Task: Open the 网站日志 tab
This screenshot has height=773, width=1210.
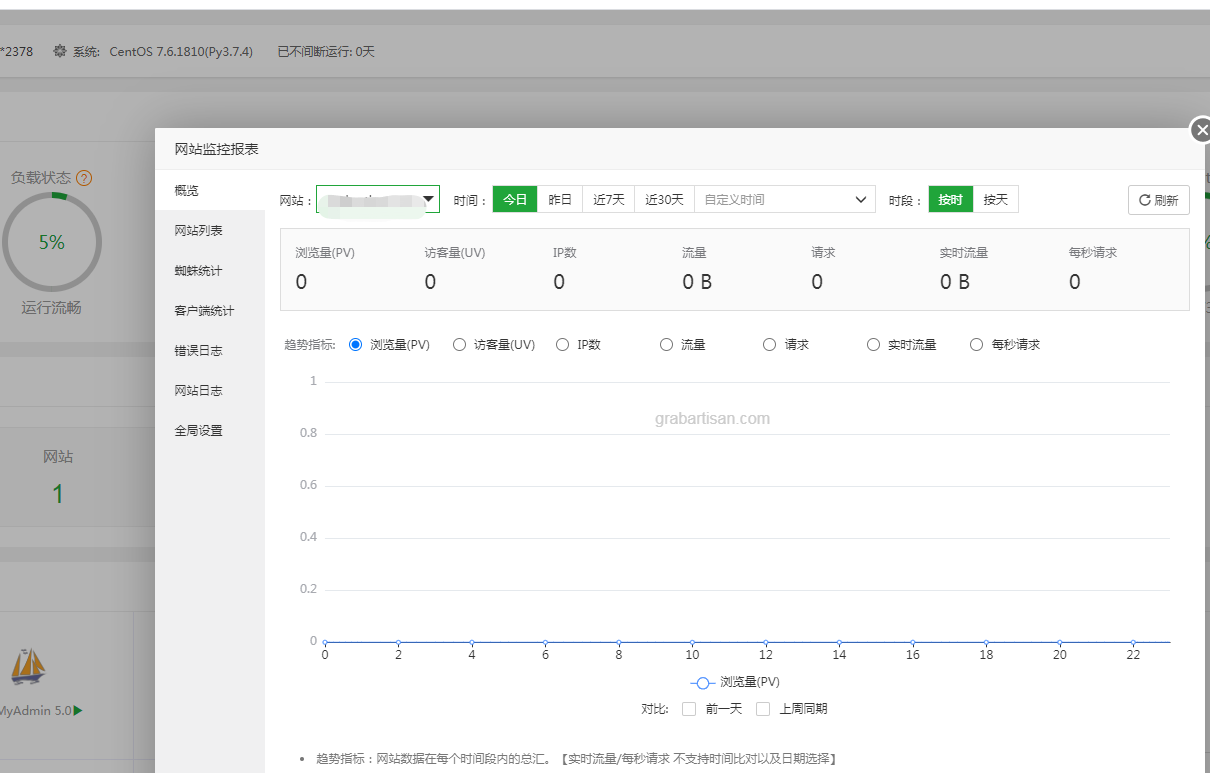Action: point(210,390)
